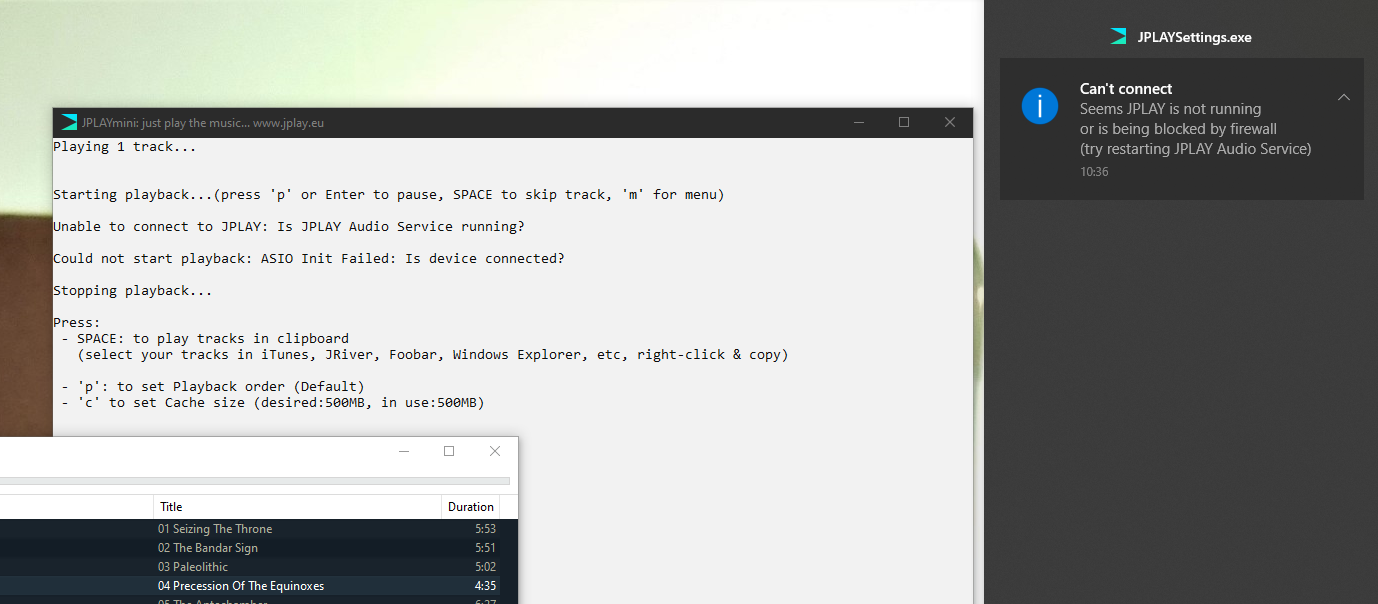Viewport: 1378px width, 604px height.
Task: Minimize the JPLAYmini console window
Action: tap(858, 122)
